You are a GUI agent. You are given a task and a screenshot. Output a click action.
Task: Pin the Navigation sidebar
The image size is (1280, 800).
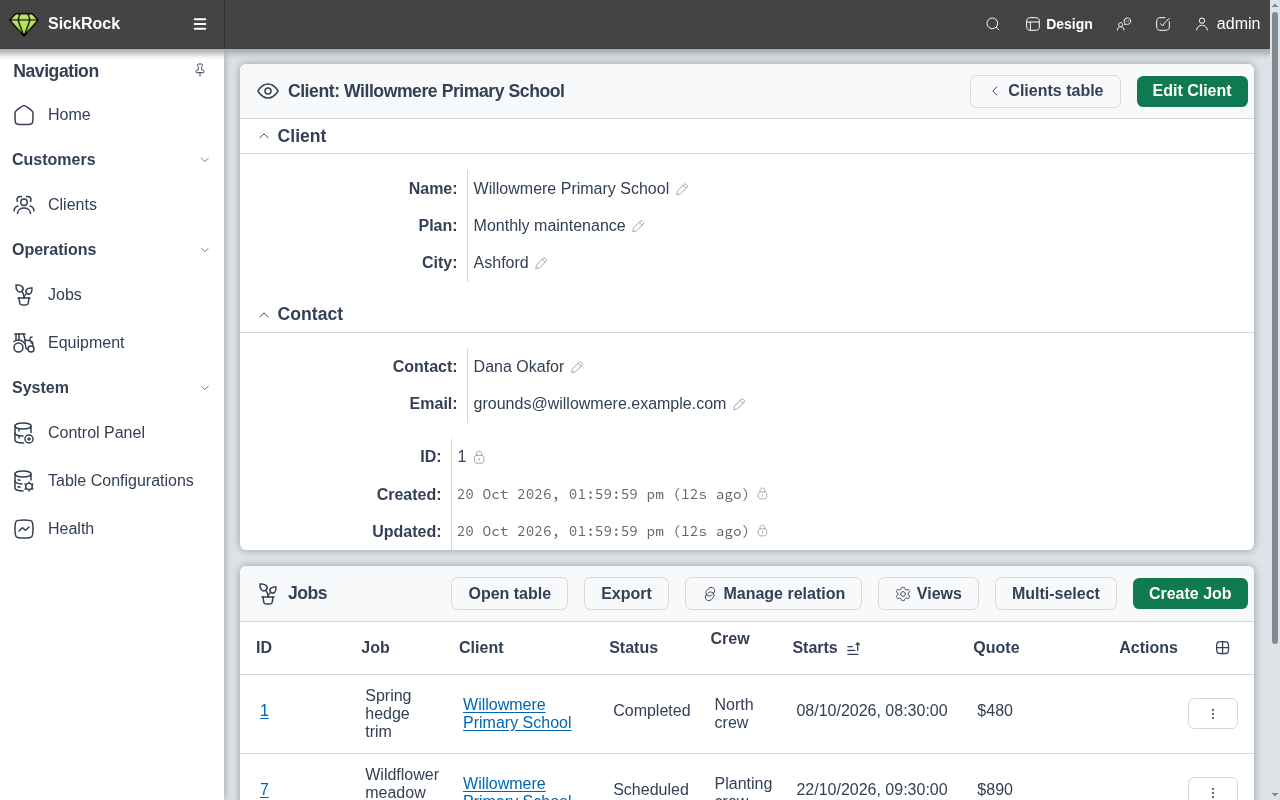click(x=200, y=70)
